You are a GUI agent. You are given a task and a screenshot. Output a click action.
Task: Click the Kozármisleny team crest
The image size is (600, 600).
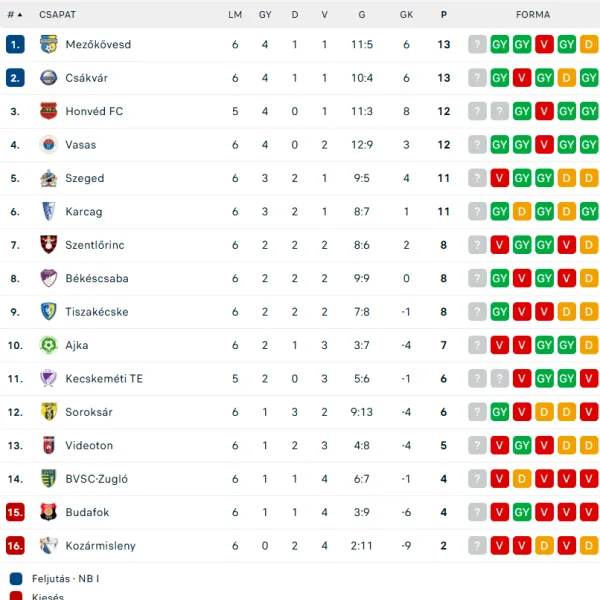[x=49, y=546]
